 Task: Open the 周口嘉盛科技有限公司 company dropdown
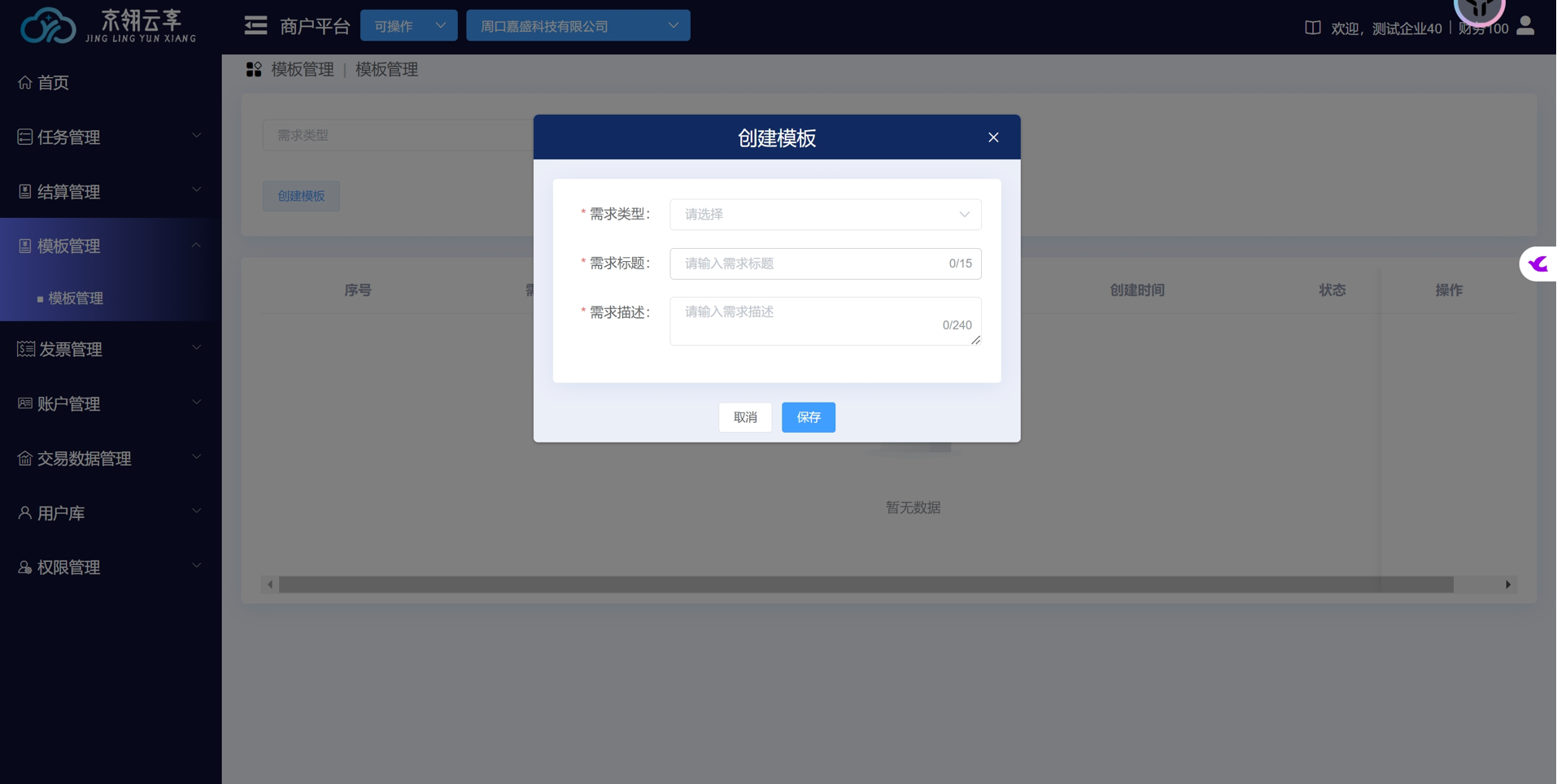pyautogui.click(x=578, y=26)
